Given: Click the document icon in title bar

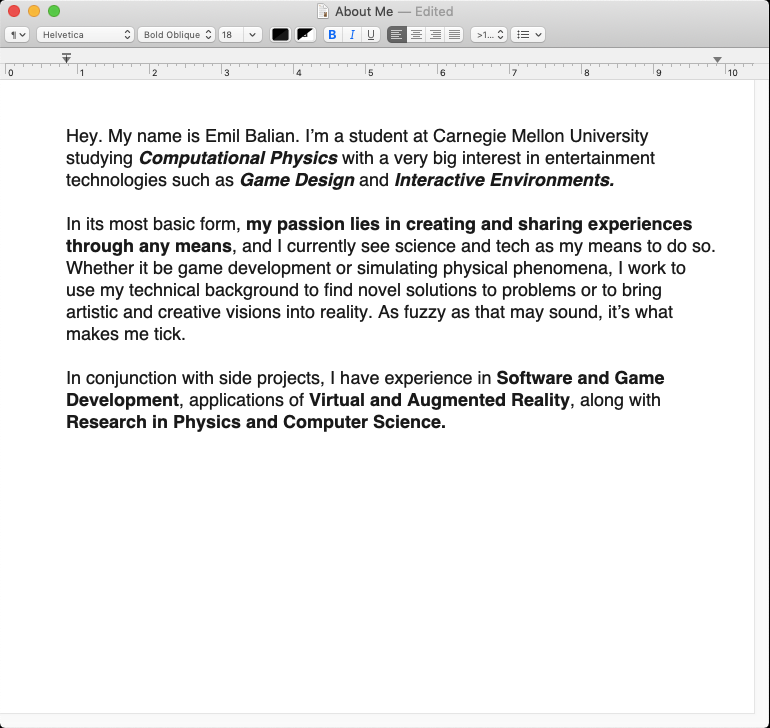Looking at the screenshot, I should [x=323, y=11].
